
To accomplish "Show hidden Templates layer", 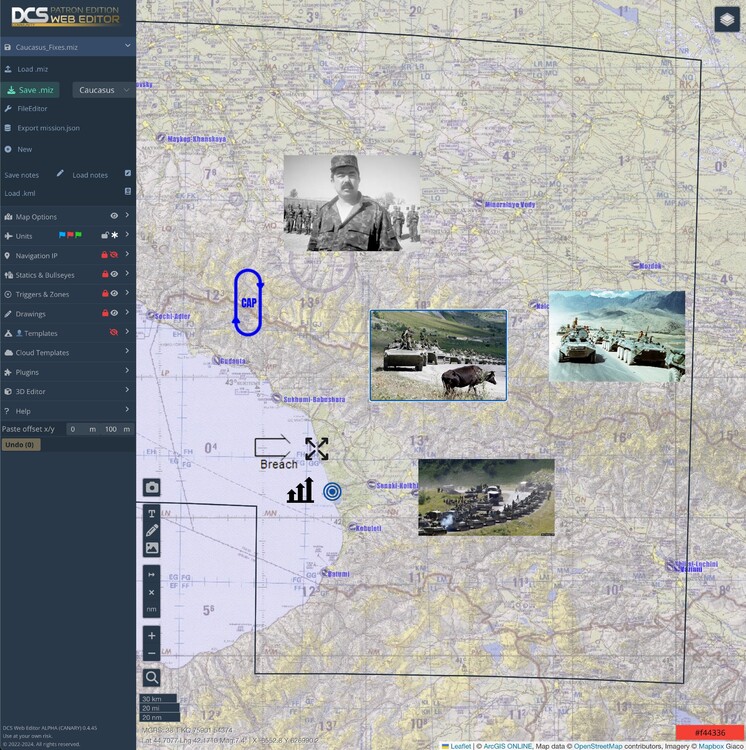I will coord(114,332).
